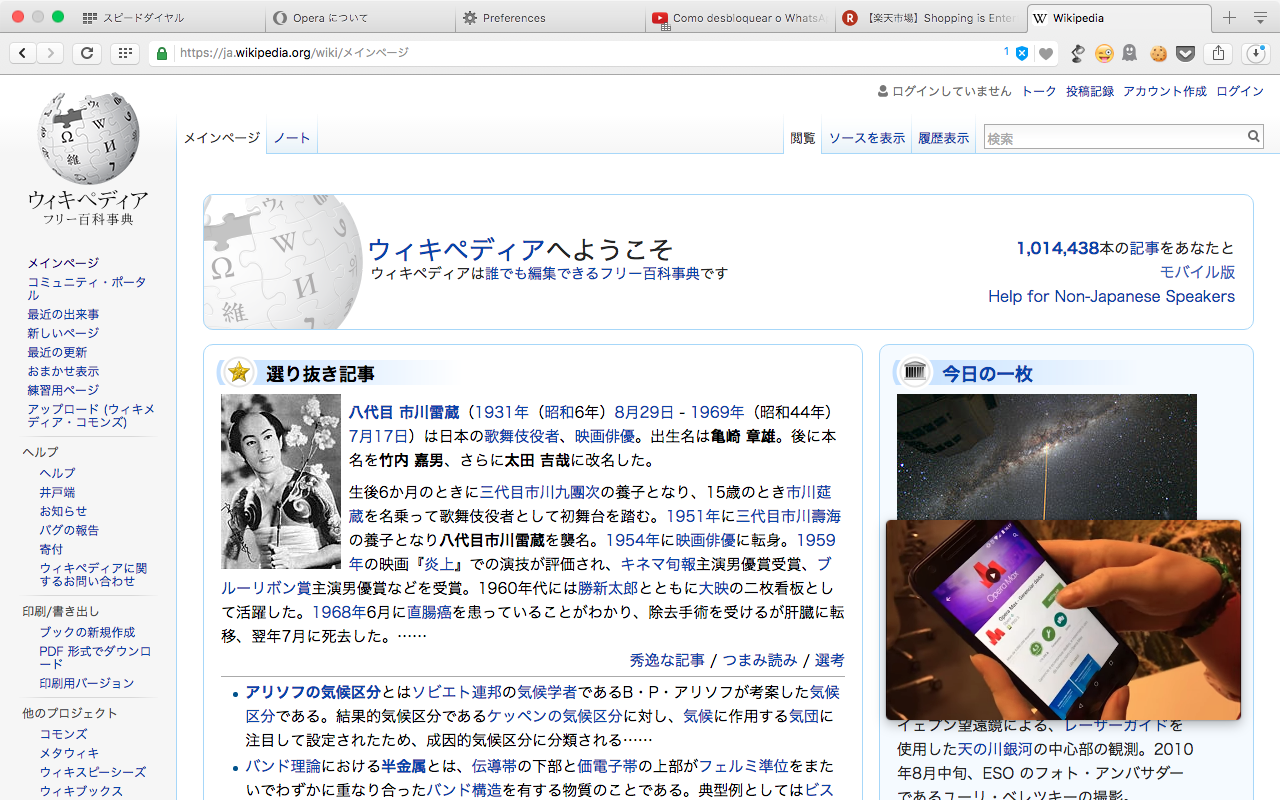Open the ソースを表示 tab

pyautogui.click(x=867, y=138)
